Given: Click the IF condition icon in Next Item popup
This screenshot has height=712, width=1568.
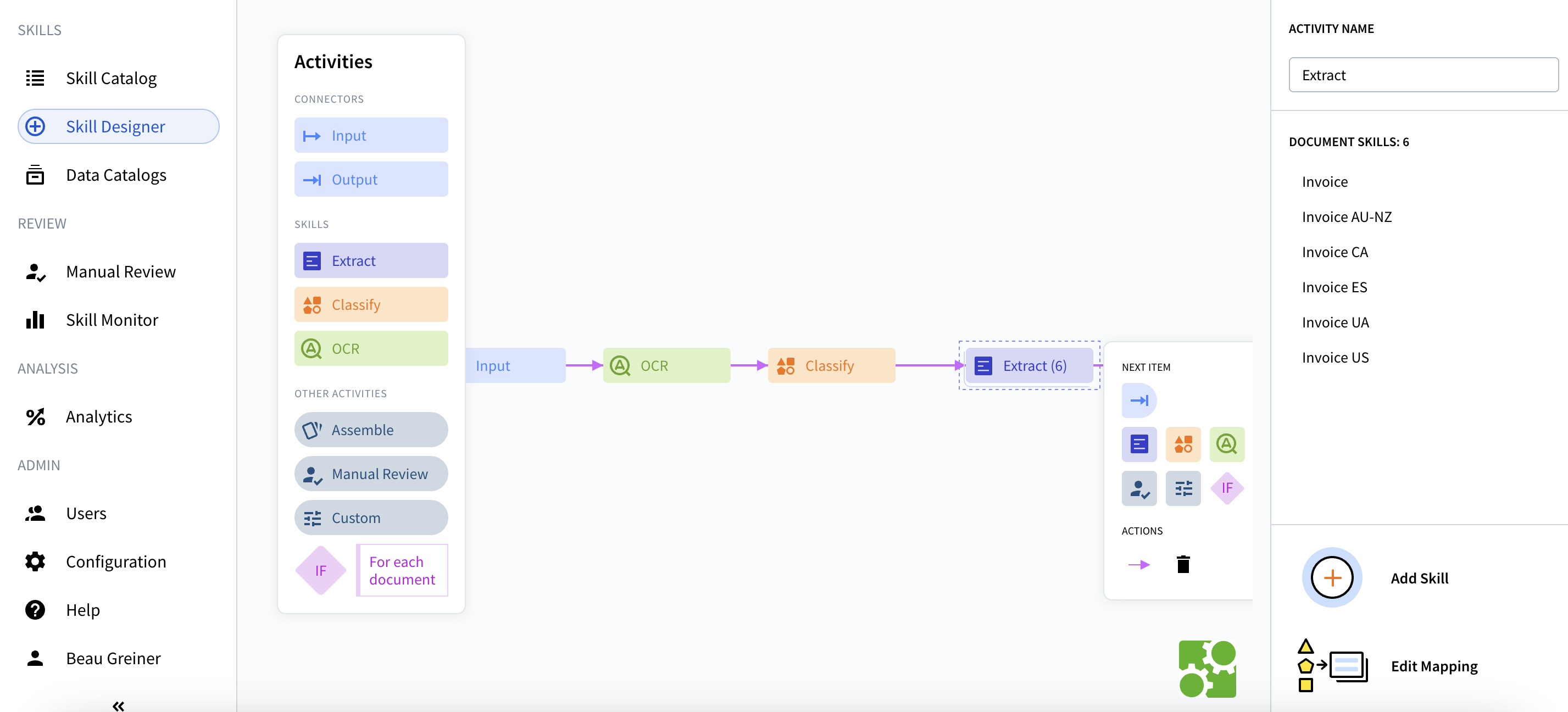Looking at the screenshot, I should point(1227,487).
